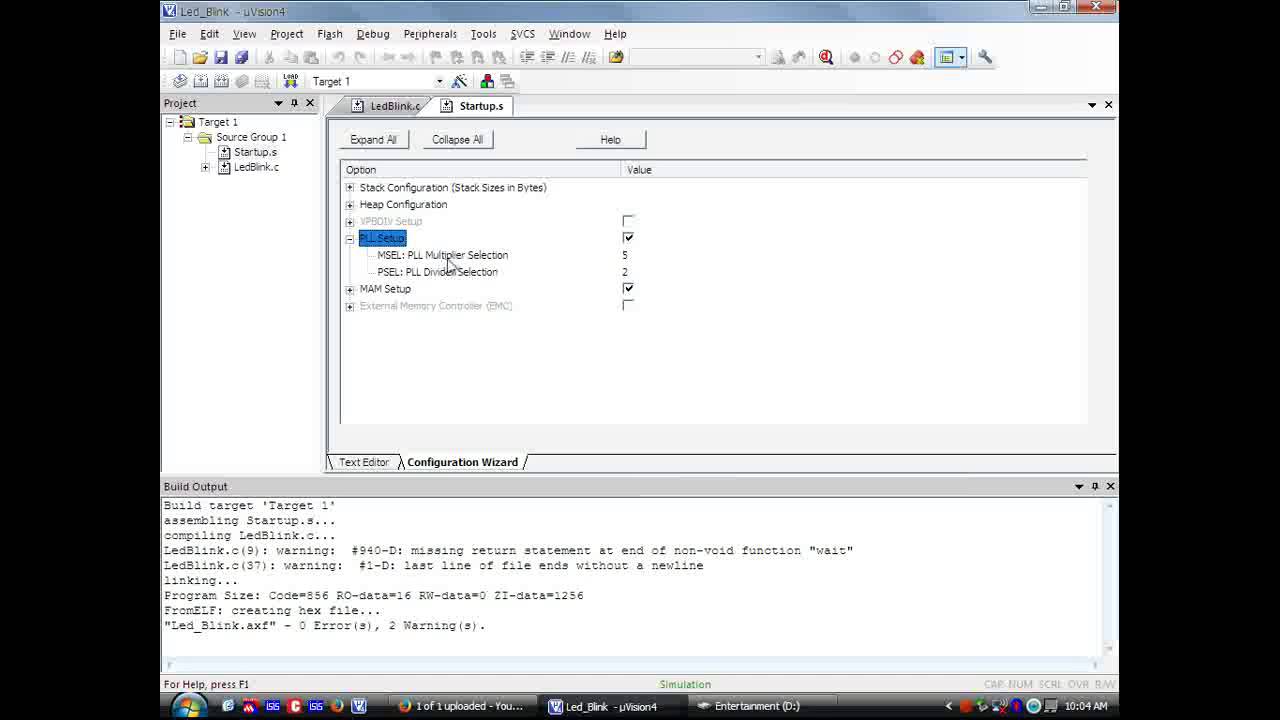This screenshot has height=720, width=1280.
Task: Open the Find in Files icon
Action: tap(616, 57)
